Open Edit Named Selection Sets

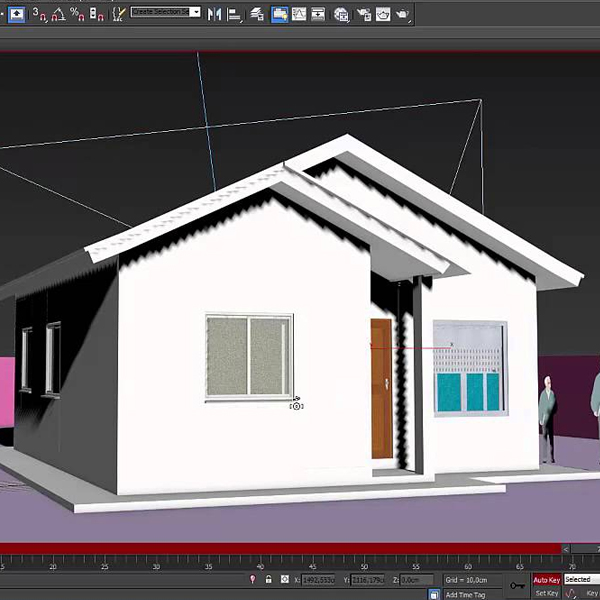point(118,14)
